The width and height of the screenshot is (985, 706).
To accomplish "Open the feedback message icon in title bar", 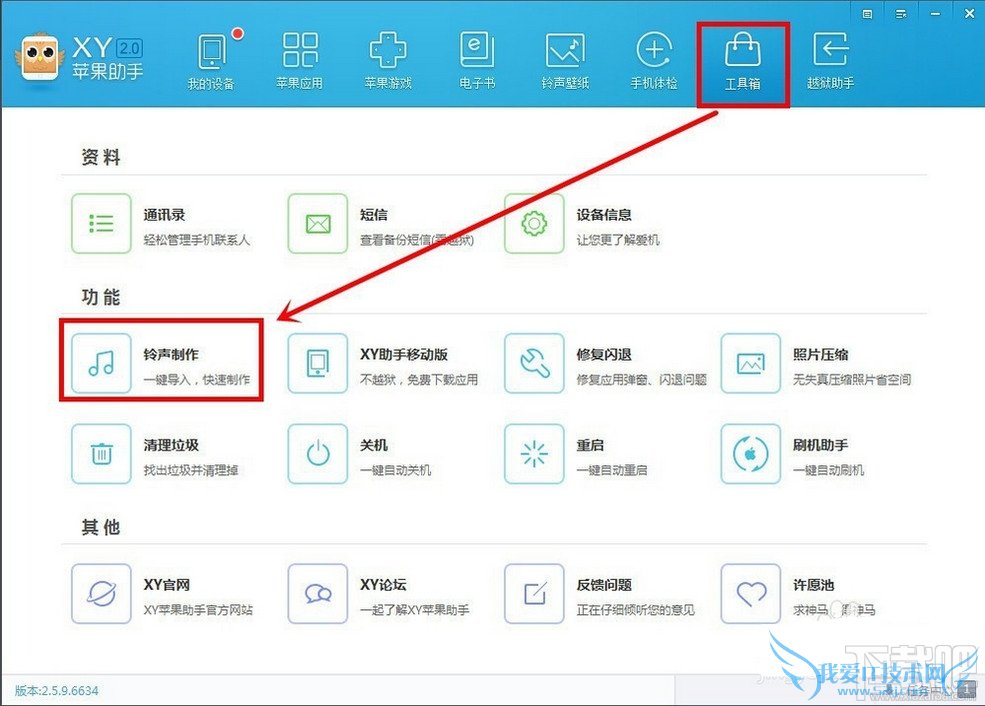I will (x=868, y=14).
